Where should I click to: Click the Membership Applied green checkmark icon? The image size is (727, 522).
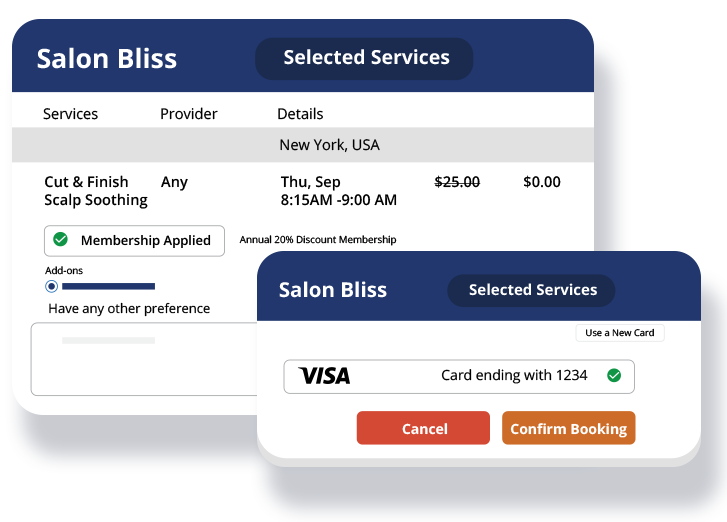pos(60,240)
